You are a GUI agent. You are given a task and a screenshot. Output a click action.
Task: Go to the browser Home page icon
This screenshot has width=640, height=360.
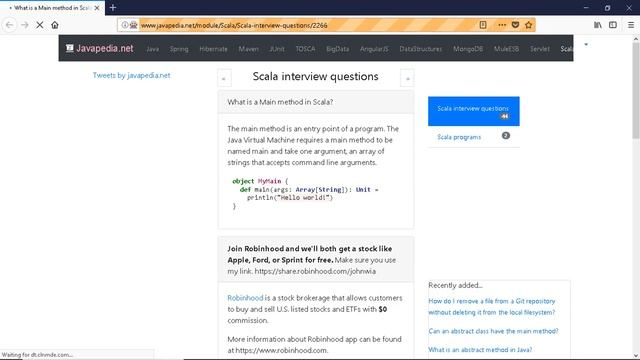55,25
